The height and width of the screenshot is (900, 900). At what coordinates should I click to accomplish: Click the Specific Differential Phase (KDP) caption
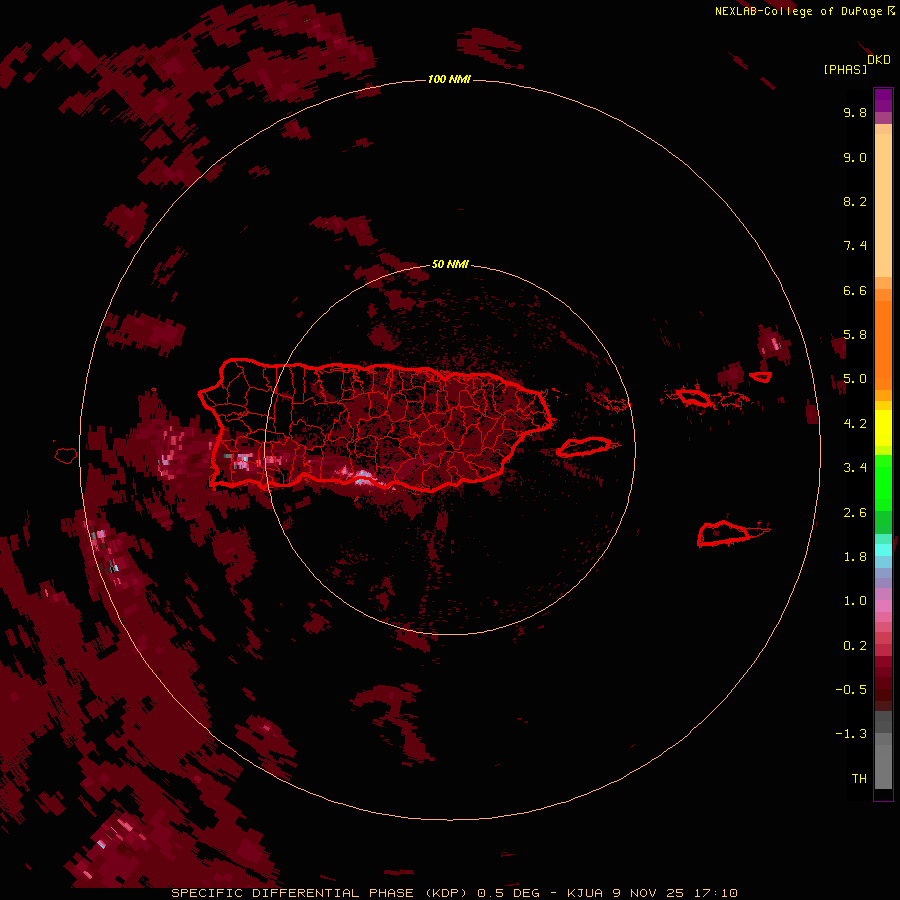click(x=320, y=893)
